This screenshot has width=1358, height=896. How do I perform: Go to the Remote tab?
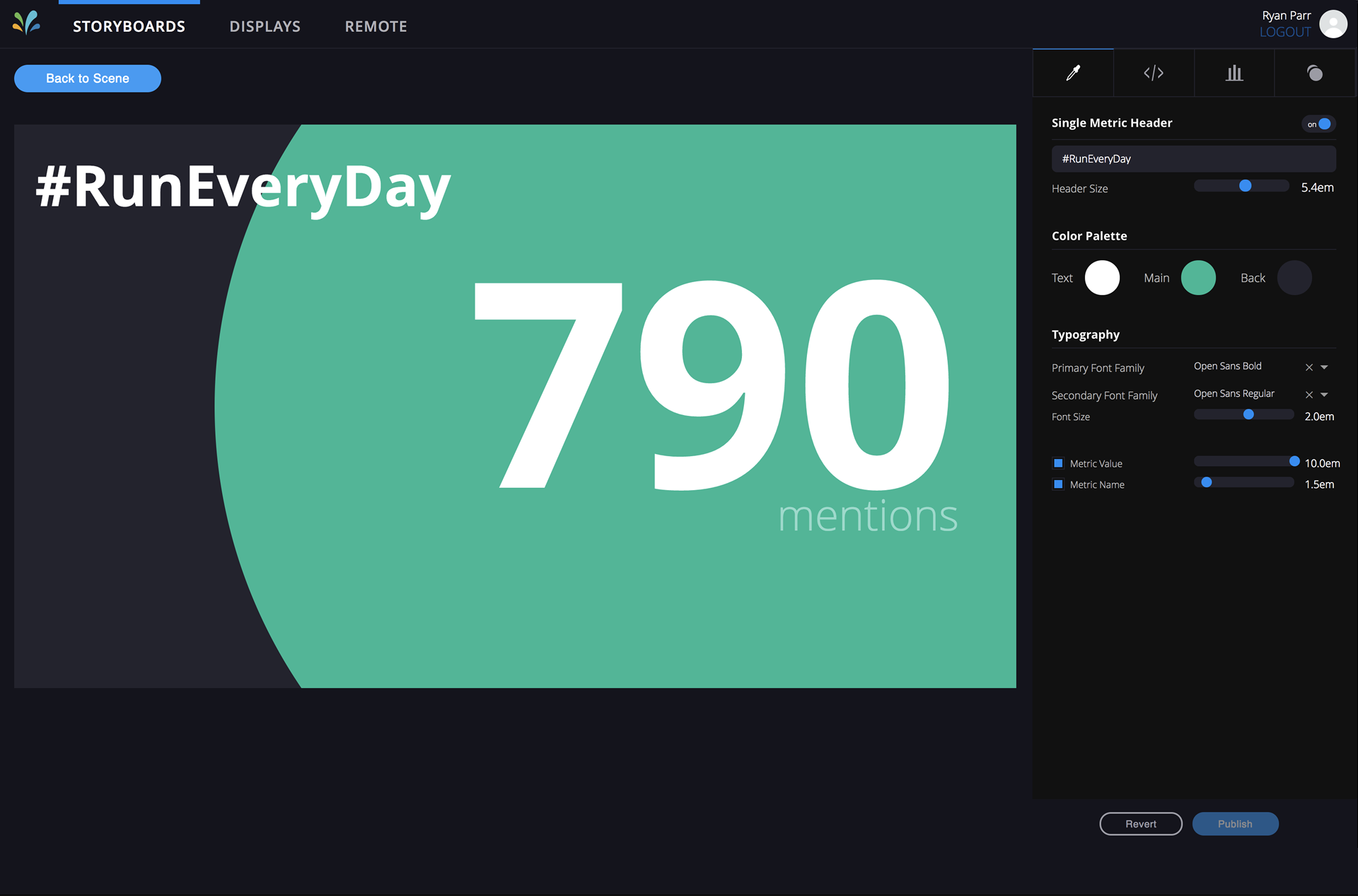376,26
